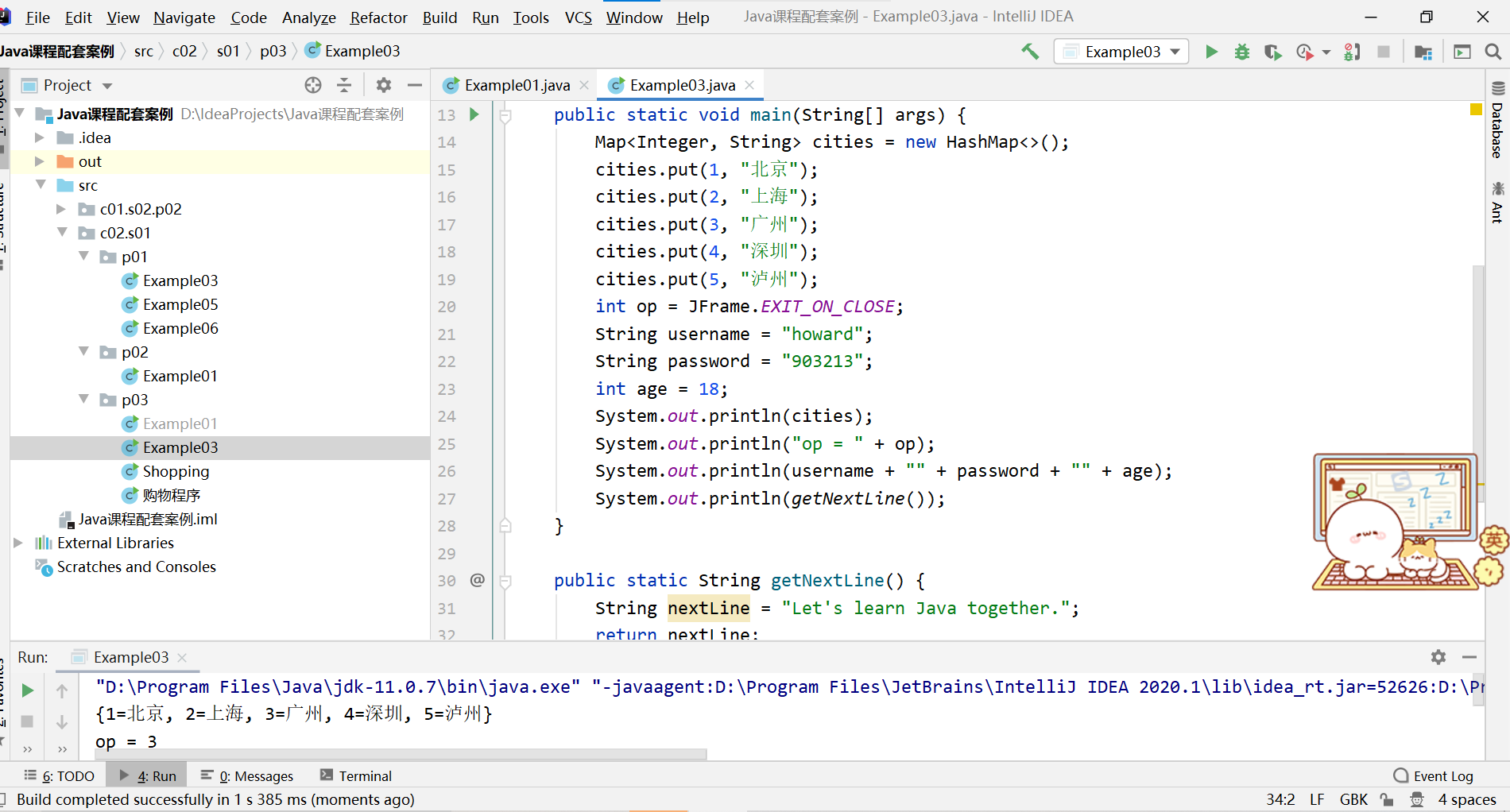Open the Terminal tool window
Screen dimensions: 1510x812
[x=355, y=775]
